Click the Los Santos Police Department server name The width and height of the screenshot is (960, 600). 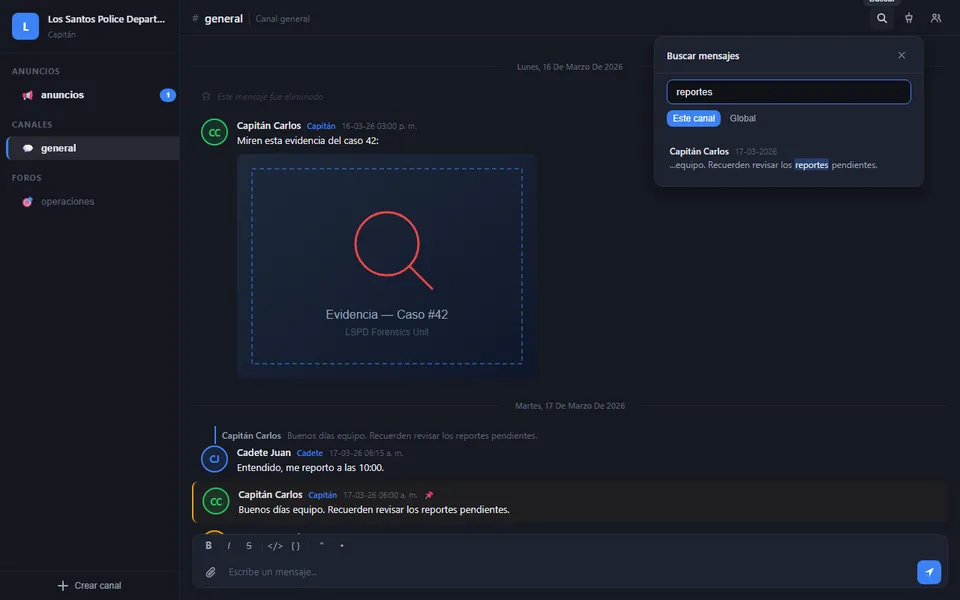pyautogui.click(x=107, y=19)
